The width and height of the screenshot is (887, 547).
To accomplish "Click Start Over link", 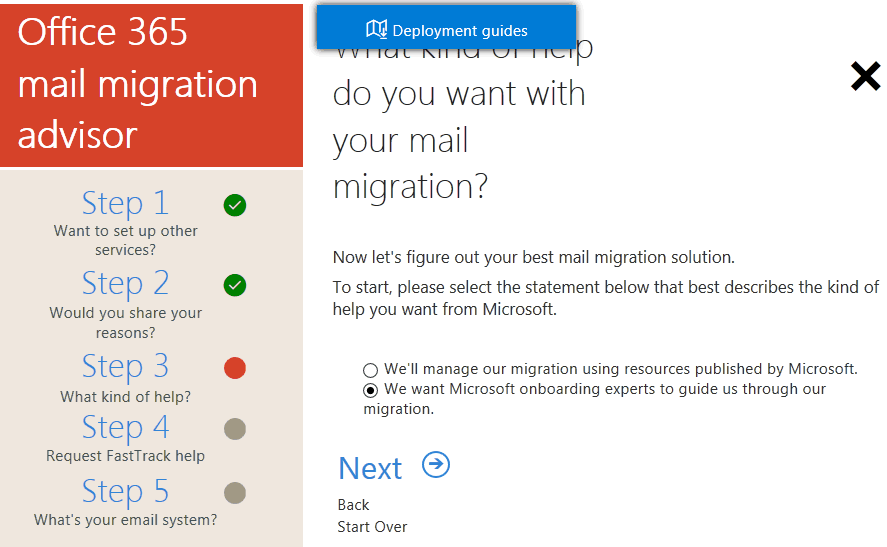I will [372, 527].
